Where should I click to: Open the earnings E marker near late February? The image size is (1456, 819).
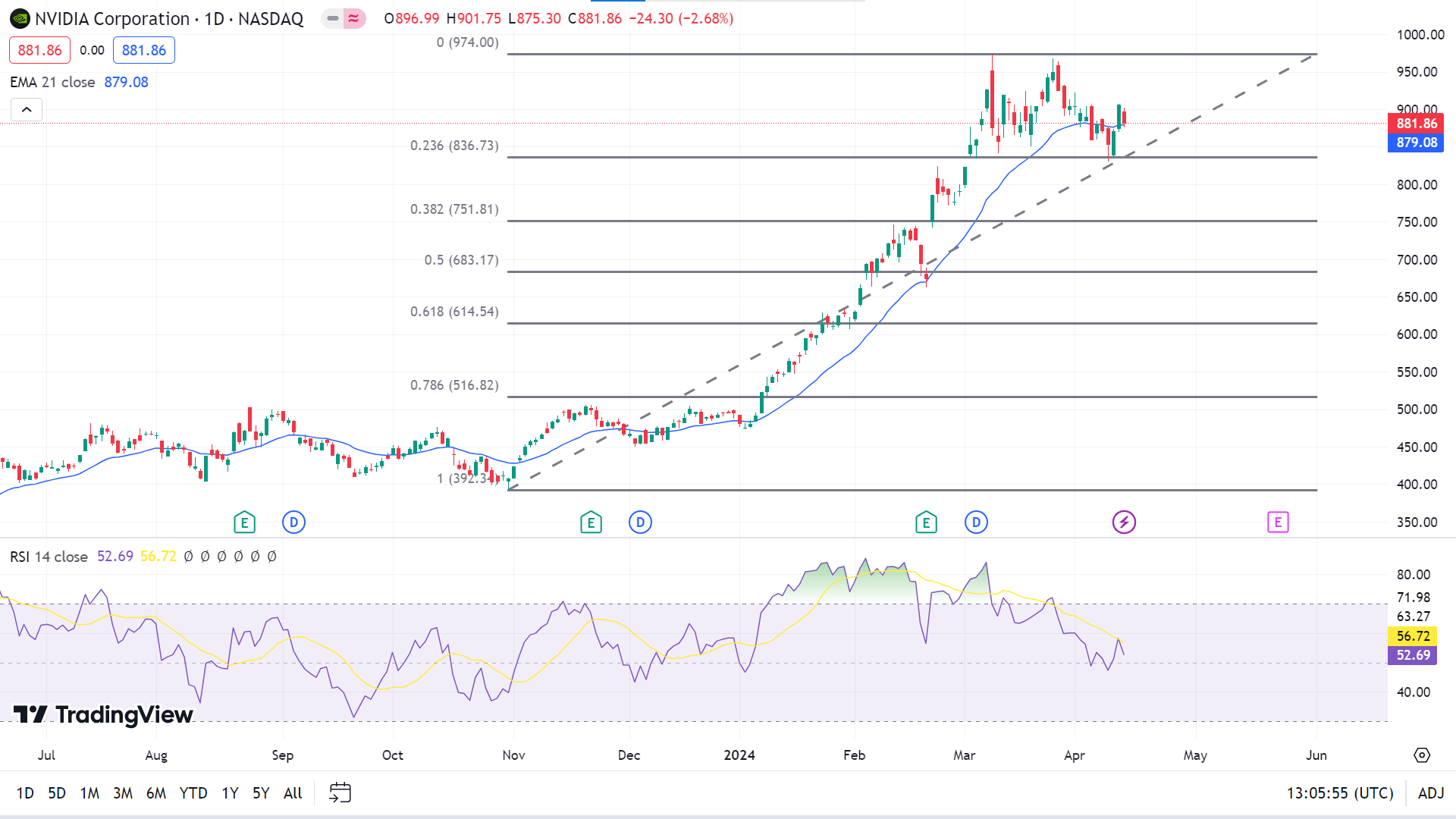[926, 522]
